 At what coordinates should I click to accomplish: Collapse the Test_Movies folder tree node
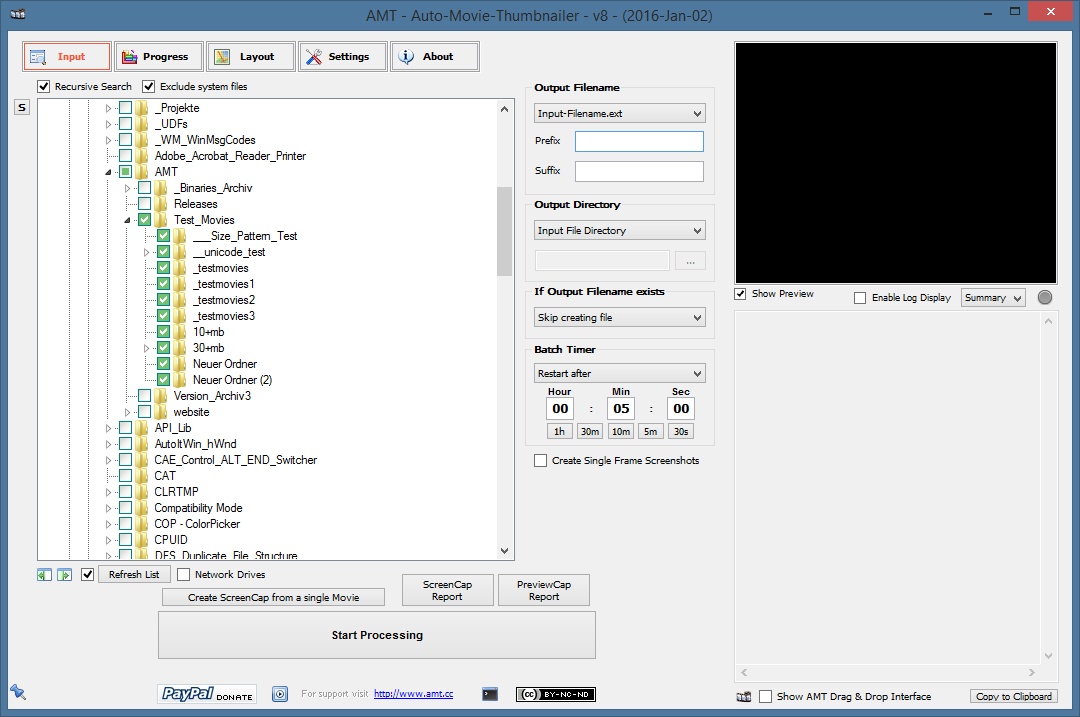(128, 220)
